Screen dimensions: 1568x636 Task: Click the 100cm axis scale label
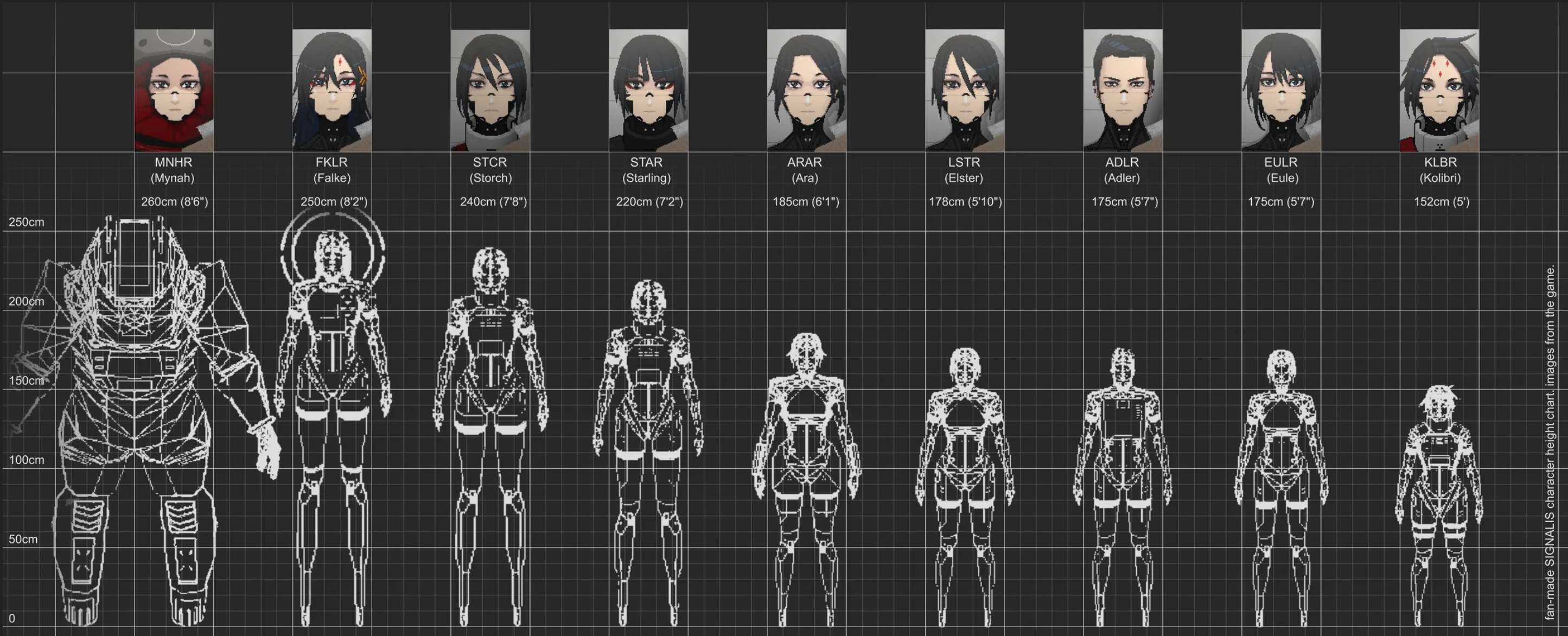click(x=26, y=460)
